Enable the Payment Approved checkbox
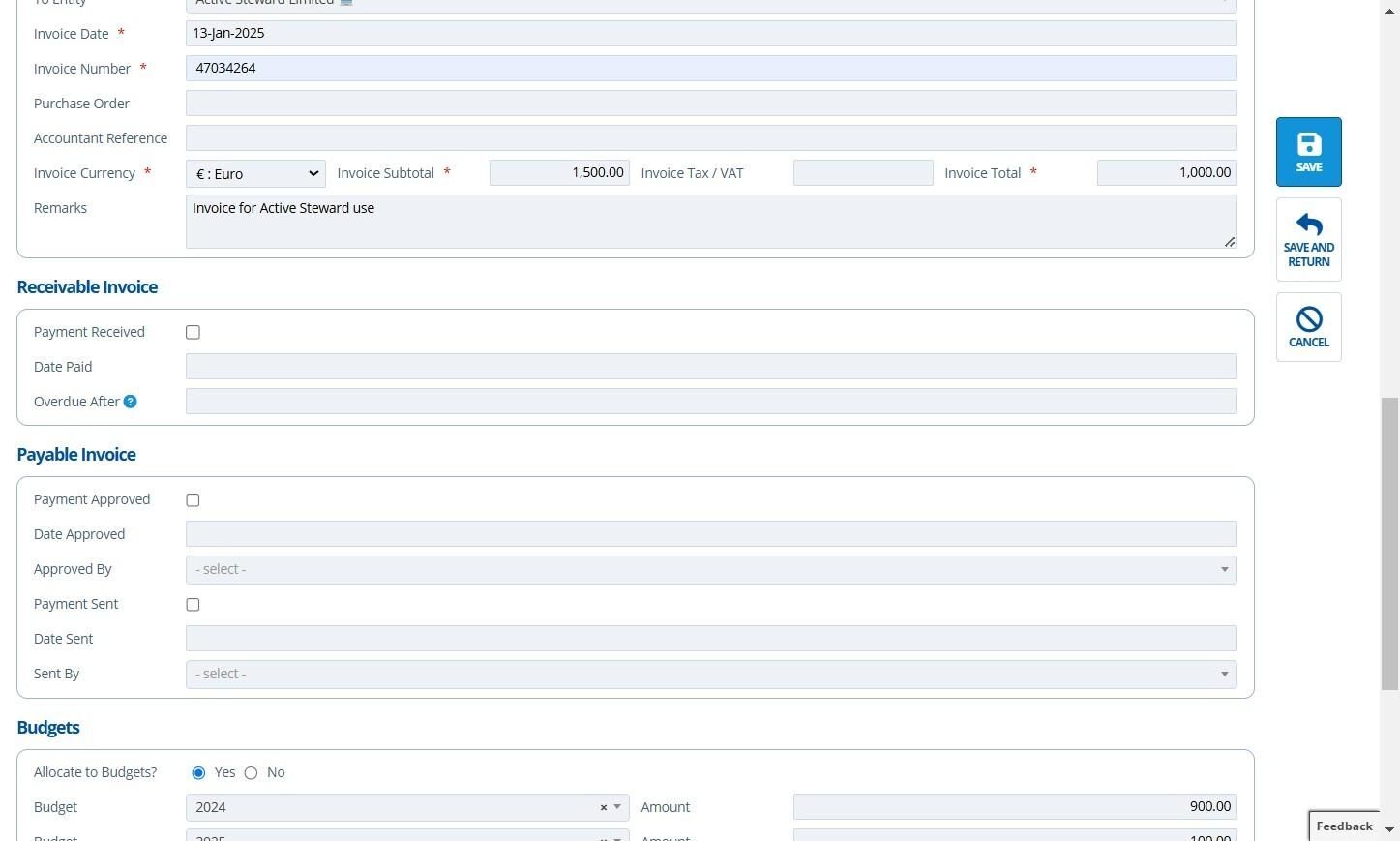 (194, 500)
